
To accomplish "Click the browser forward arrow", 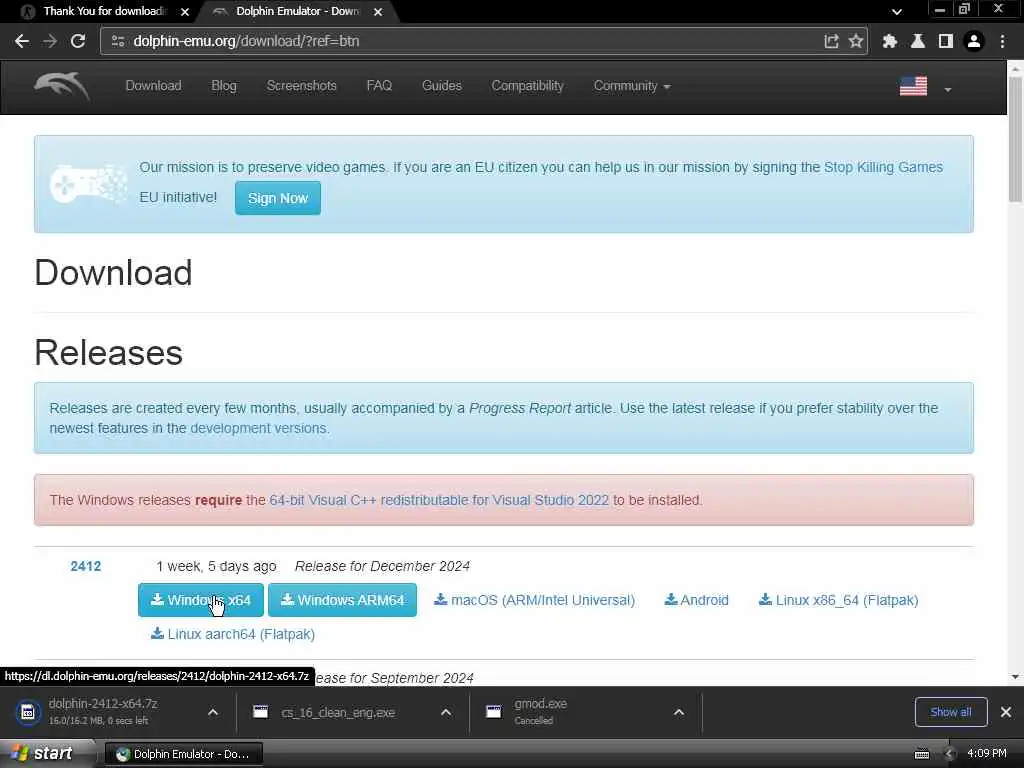I will pyautogui.click(x=50, y=41).
